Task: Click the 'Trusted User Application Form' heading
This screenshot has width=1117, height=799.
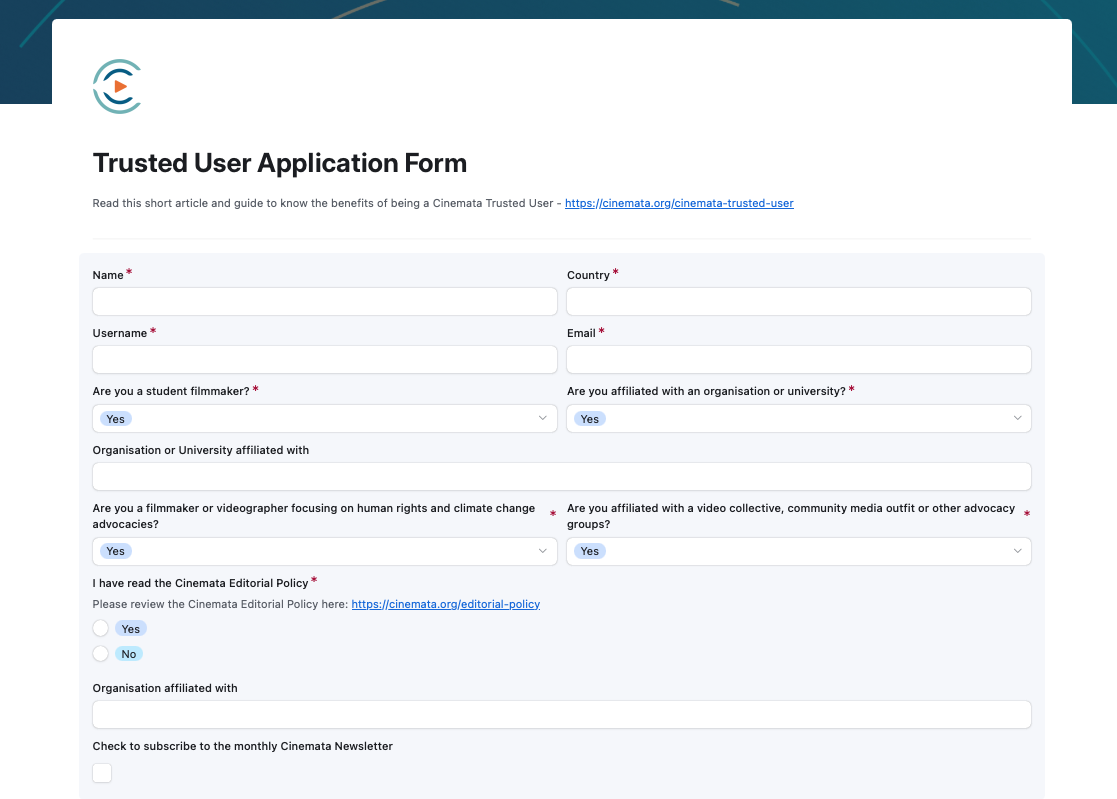Action: click(x=280, y=163)
